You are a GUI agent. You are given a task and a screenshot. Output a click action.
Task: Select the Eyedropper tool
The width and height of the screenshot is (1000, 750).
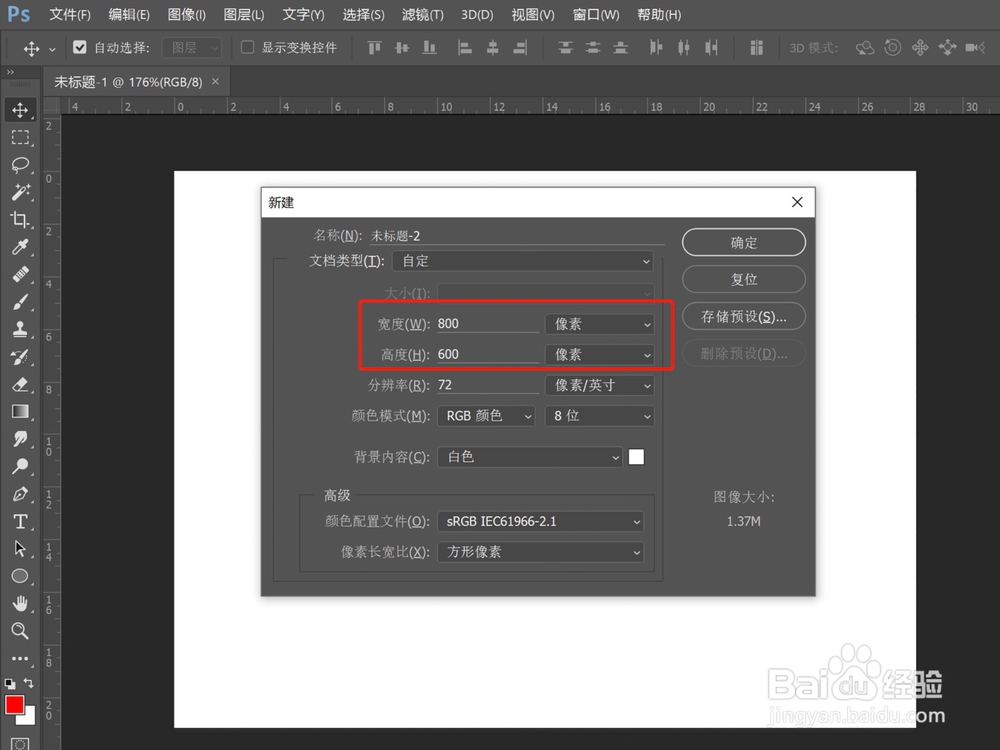[21, 248]
